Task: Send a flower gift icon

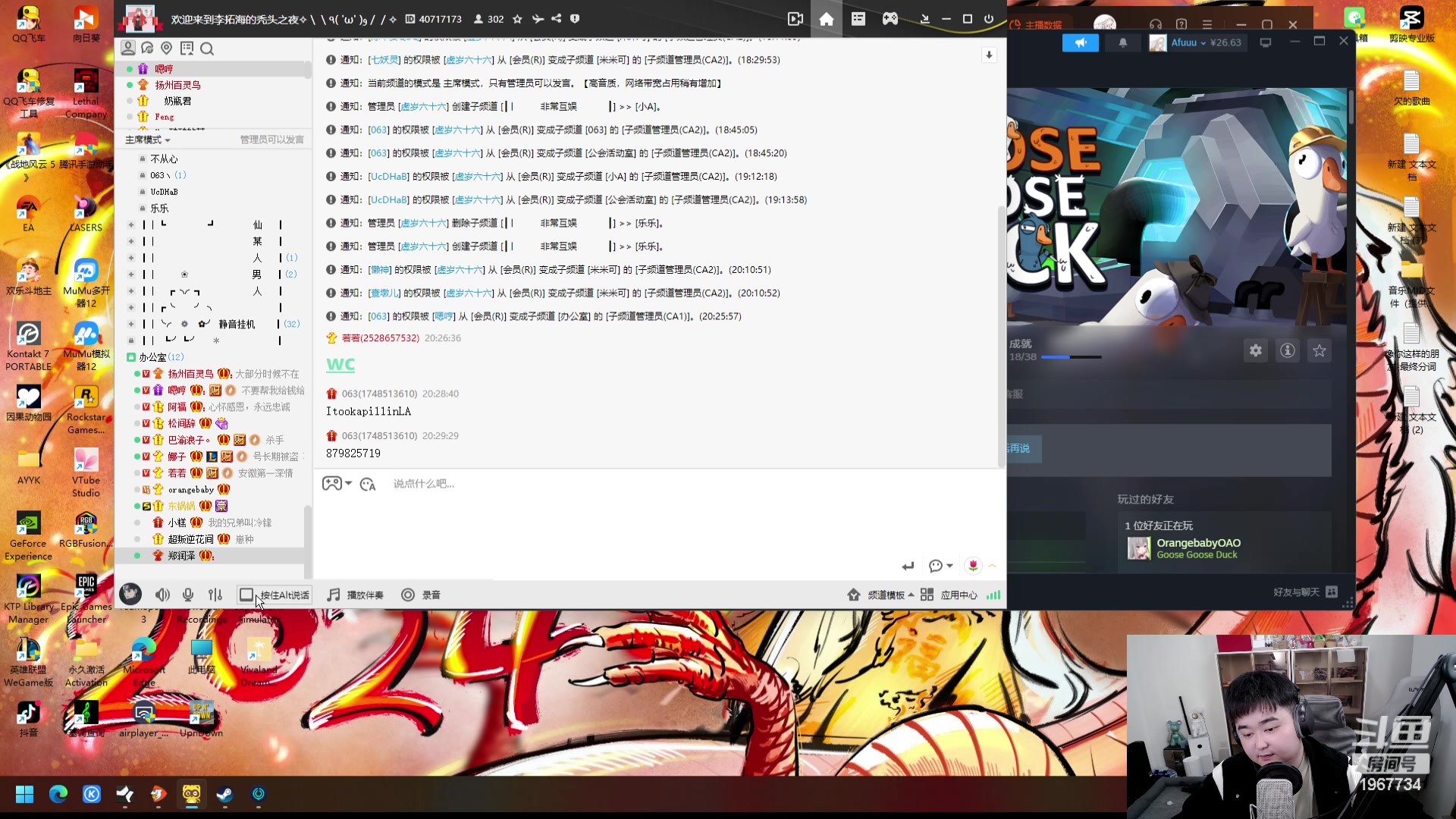Action: coord(973,566)
